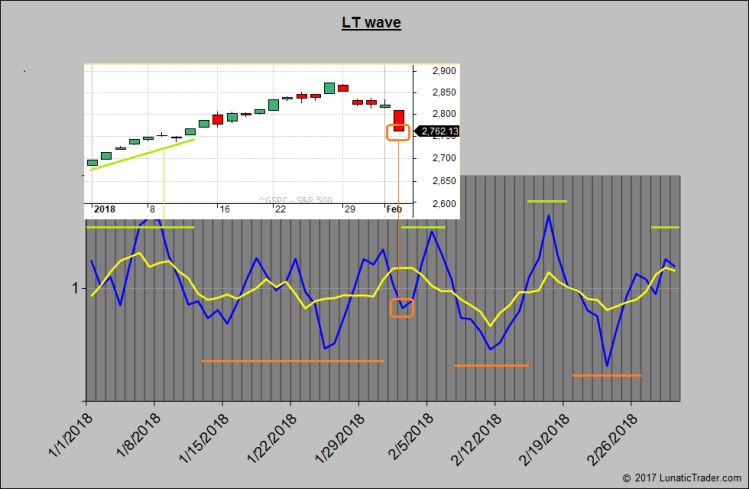The image size is (749, 489).
Task: Open the LunaticTrader.com copyright link
Action: coord(683,478)
